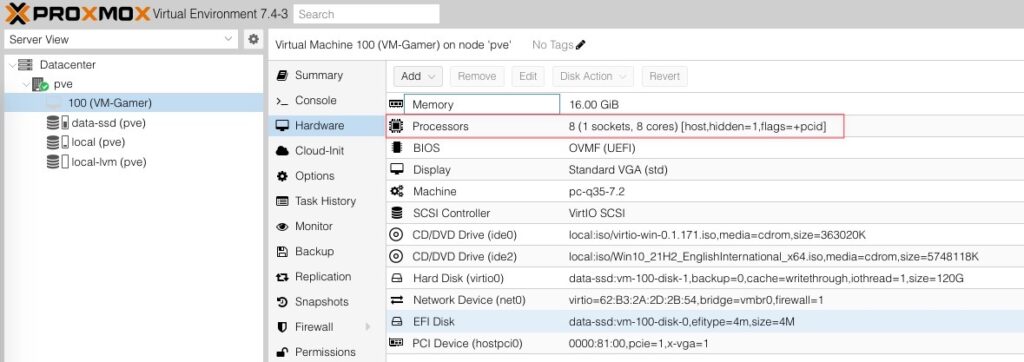Click the Display monitor icon
The image size is (1024, 362).
pyautogui.click(x=396, y=169)
